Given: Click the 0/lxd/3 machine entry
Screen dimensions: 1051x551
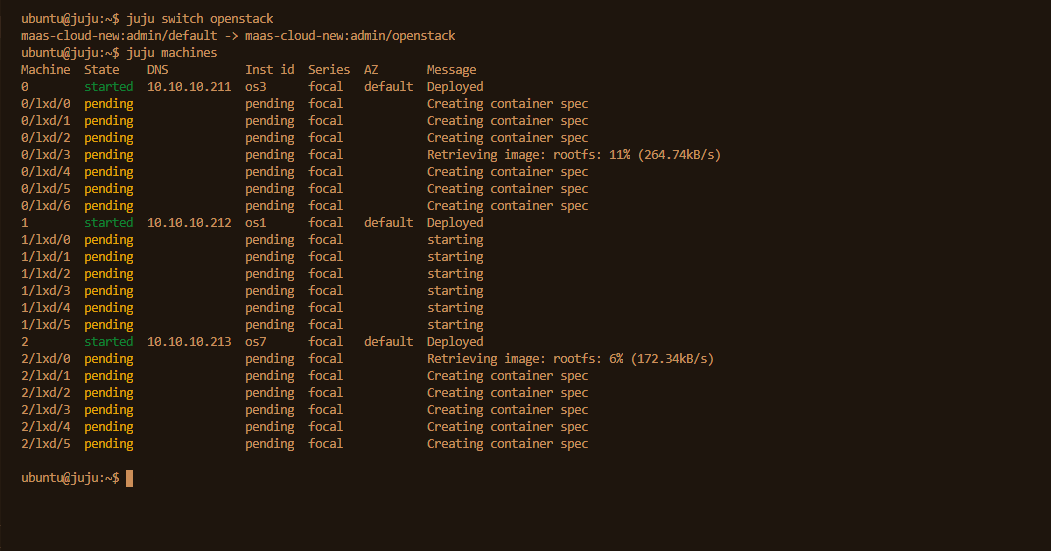Looking at the screenshot, I should [46, 155].
